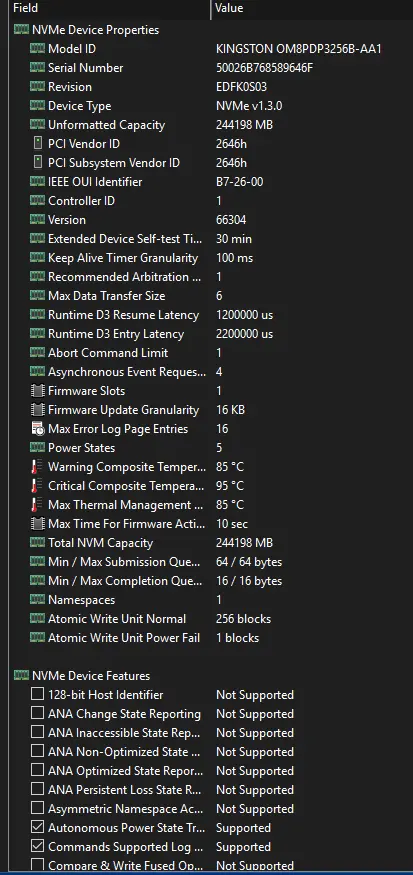The width and height of the screenshot is (413, 875).
Task: Click the KINGSTON OM8PDP3256B-AA1 value
Action: [x=299, y=49]
